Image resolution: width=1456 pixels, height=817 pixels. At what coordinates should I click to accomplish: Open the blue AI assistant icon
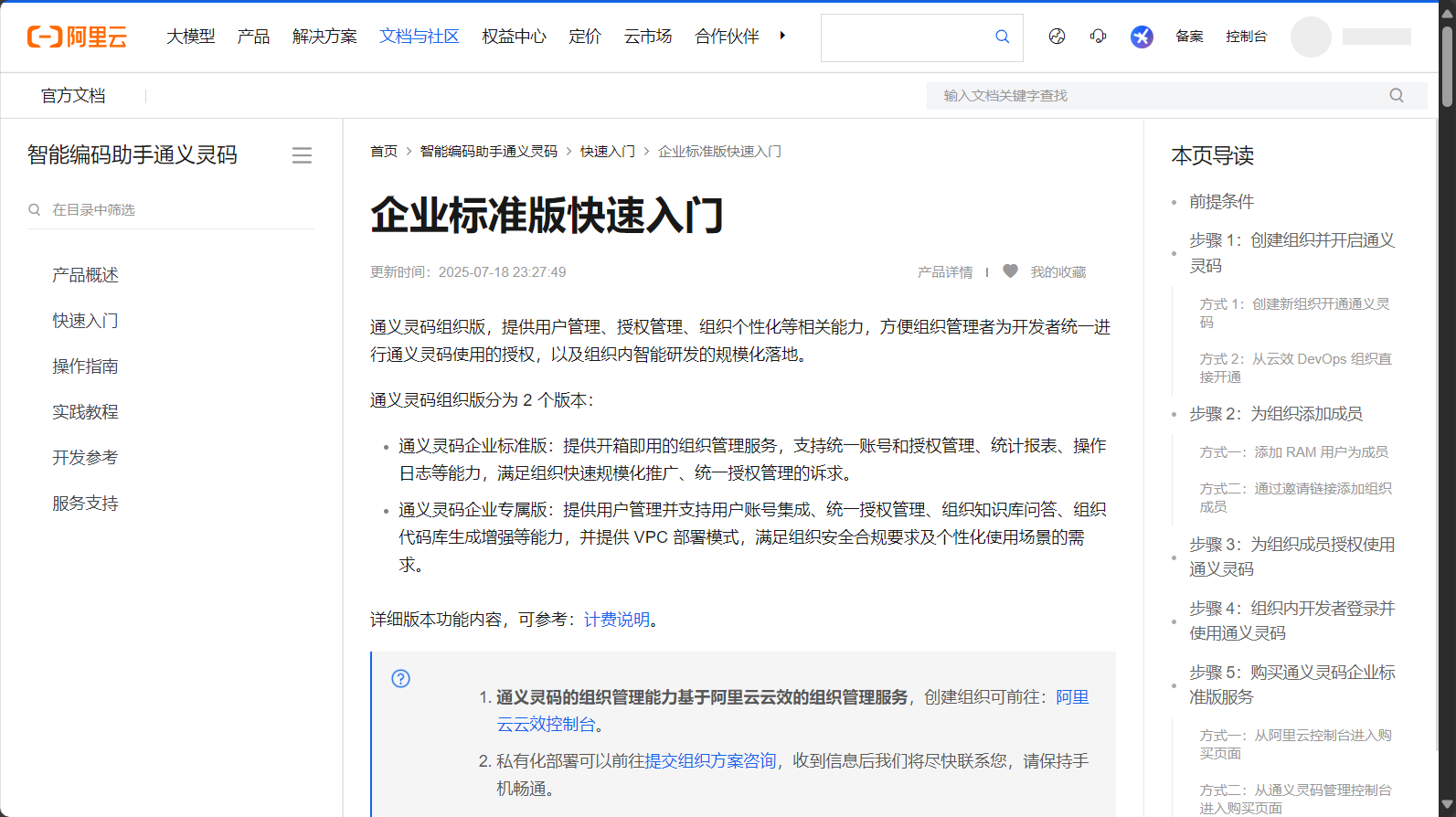pos(1142,37)
